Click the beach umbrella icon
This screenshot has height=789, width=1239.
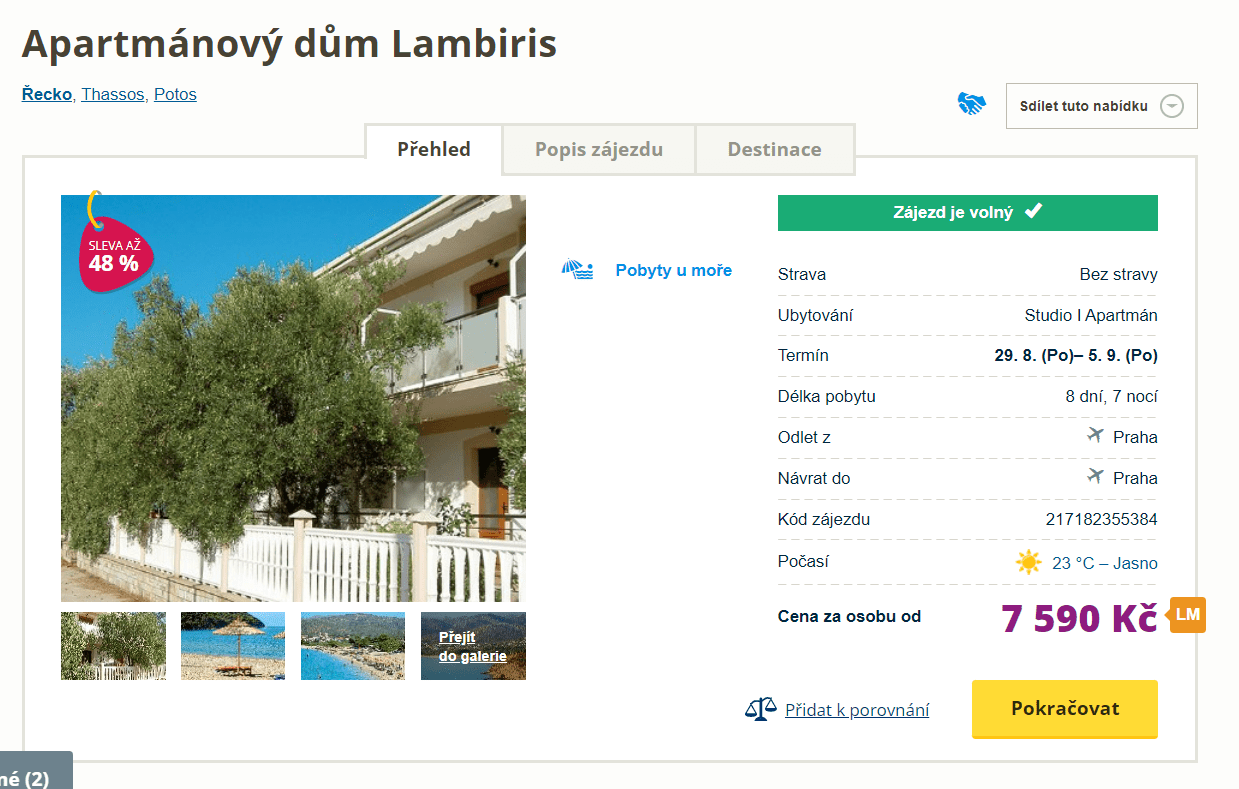[x=577, y=270]
